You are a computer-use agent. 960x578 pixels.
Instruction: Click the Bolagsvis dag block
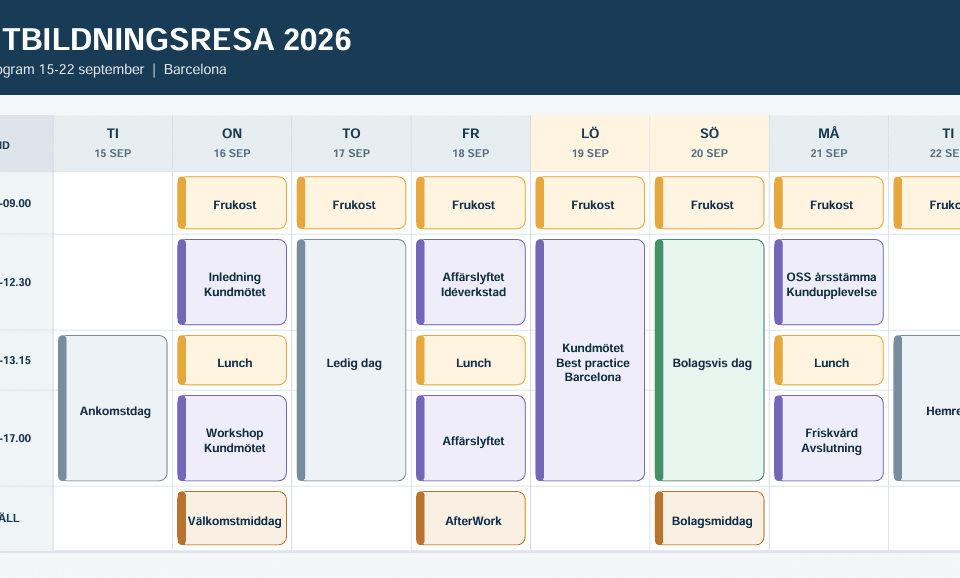(x=710, y=360)
